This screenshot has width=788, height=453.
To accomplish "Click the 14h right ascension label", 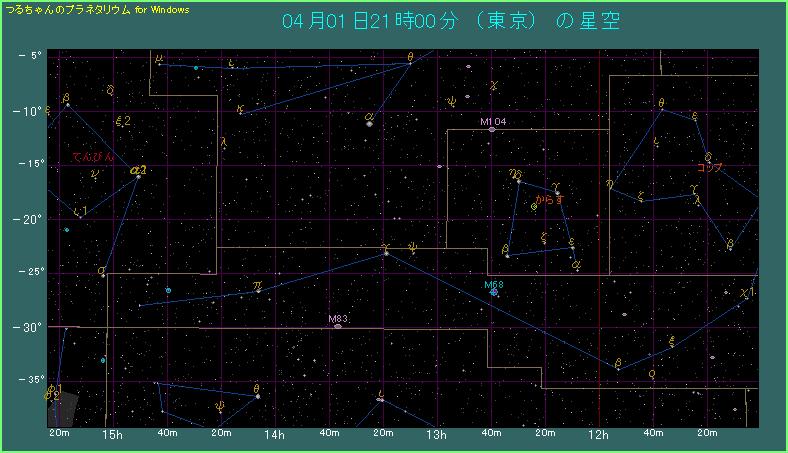I will tap(274, 435).
